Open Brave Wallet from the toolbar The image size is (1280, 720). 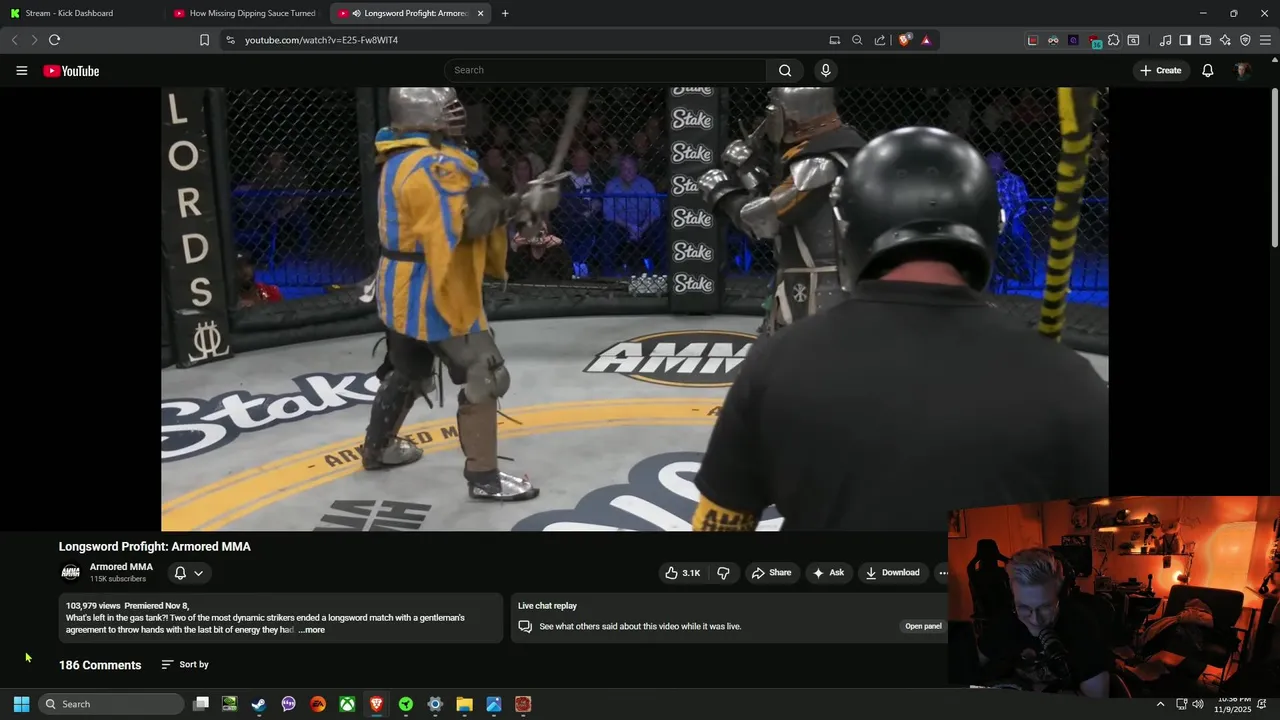pos(1205,40)
